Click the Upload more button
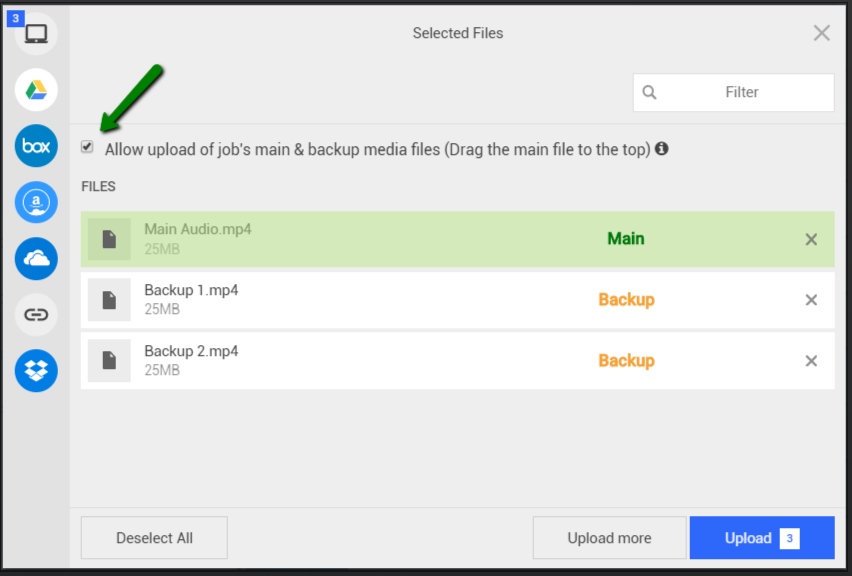 point(609,537)
